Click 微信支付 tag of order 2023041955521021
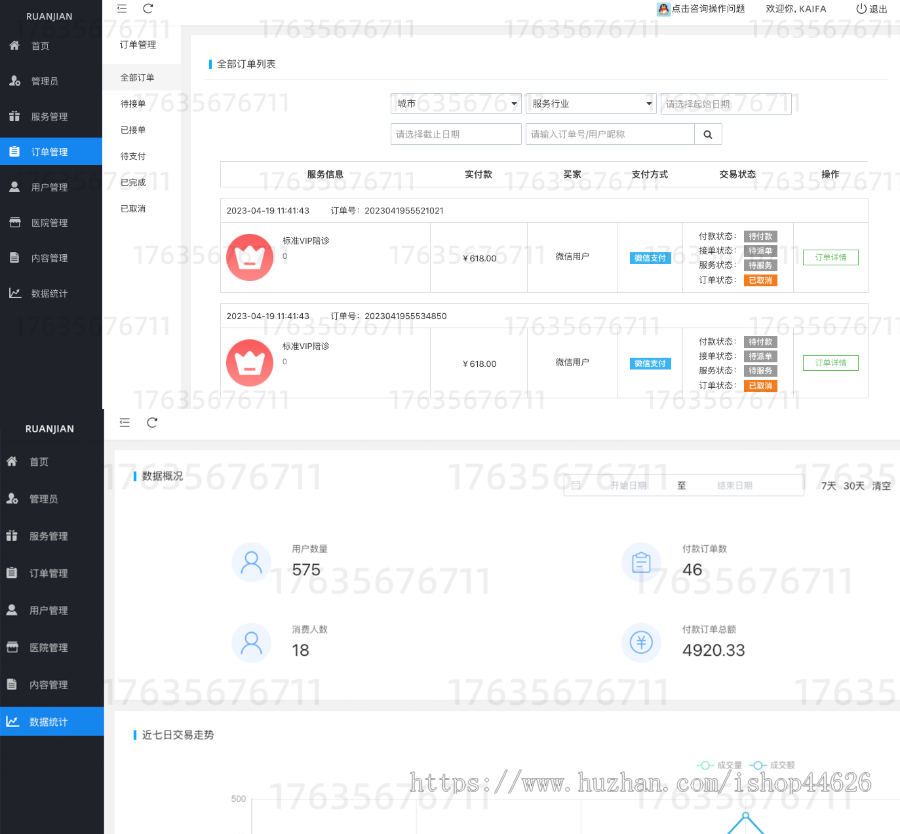 point(650,258)
